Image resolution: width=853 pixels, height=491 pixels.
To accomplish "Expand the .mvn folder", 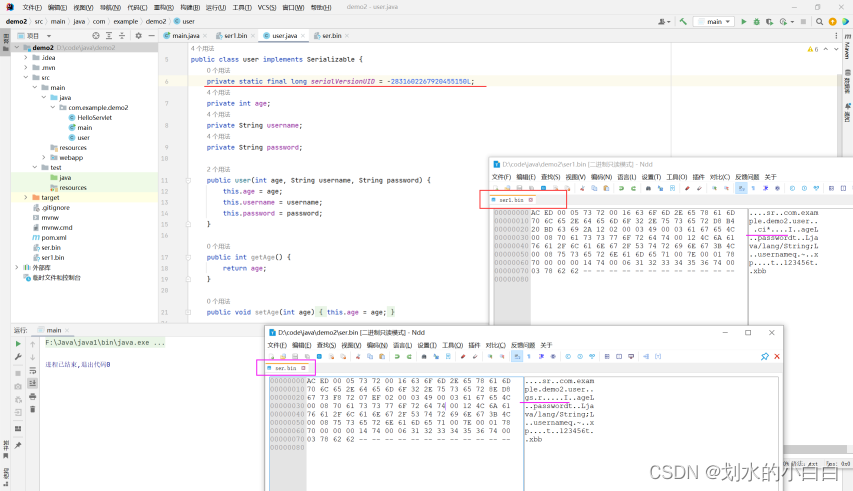I will click(x=26, y=67).
